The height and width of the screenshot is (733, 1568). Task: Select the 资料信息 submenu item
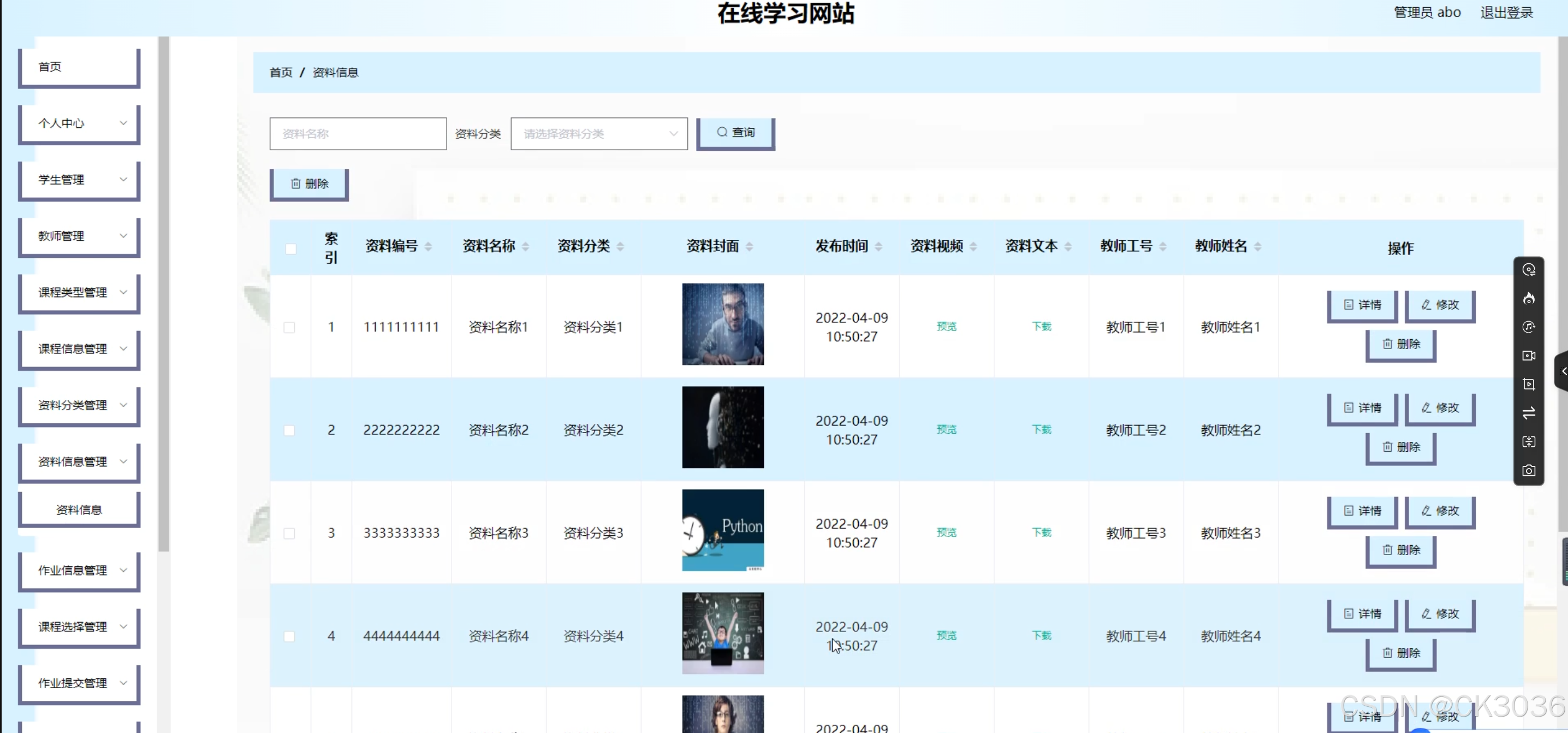point(80,510)
